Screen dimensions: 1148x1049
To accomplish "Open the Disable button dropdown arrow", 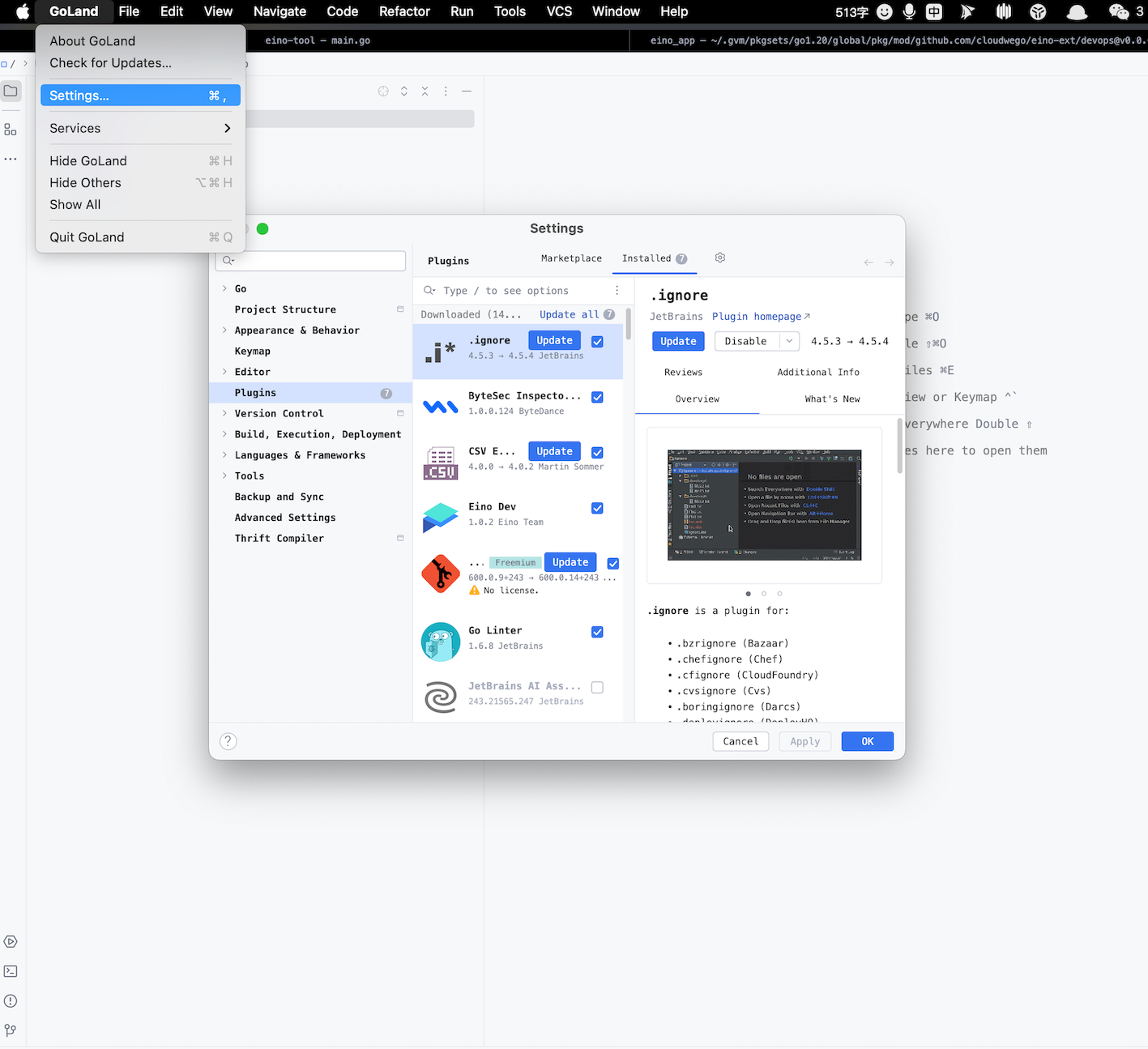I will pos(789,341).
